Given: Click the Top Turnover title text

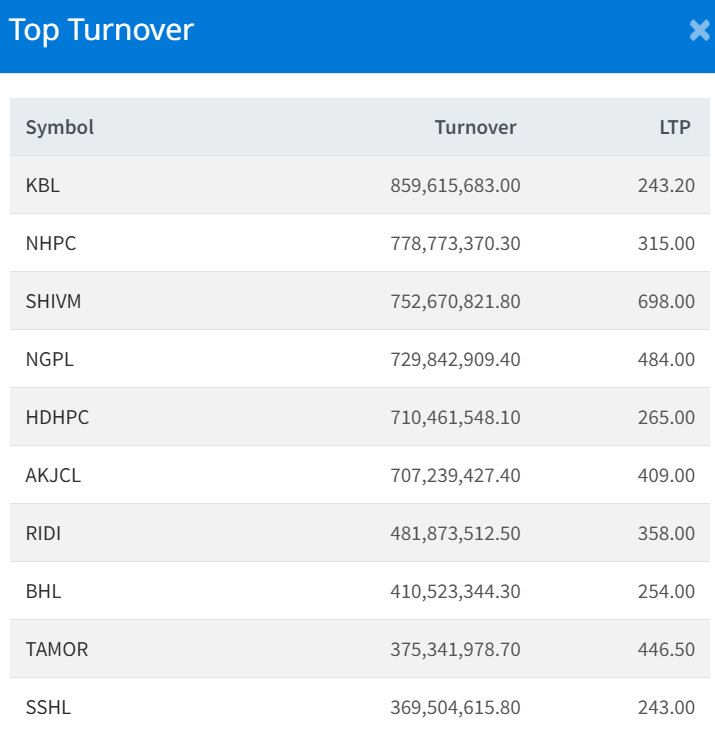Looking at the screenshot, I should [101, 30].
